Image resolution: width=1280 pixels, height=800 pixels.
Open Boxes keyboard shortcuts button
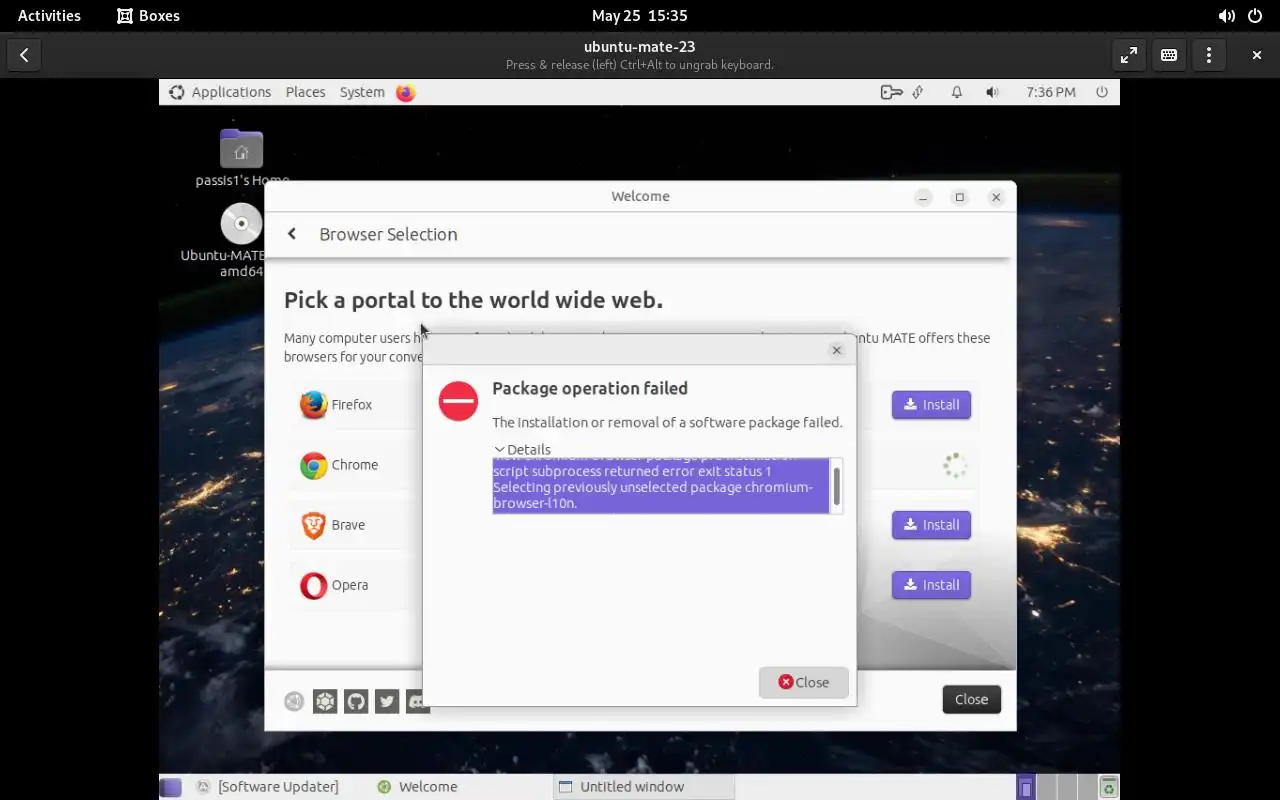[1169, 55]
